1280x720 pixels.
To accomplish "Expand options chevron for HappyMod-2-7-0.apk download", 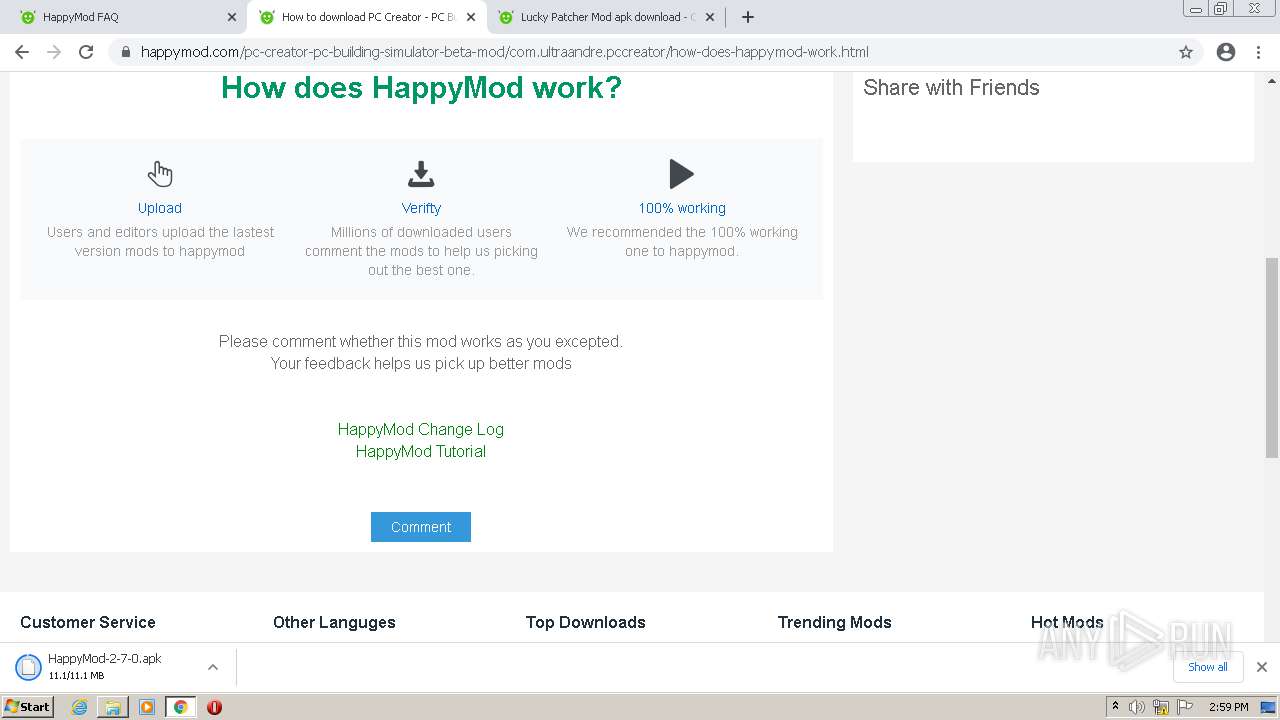I will 212,667.
